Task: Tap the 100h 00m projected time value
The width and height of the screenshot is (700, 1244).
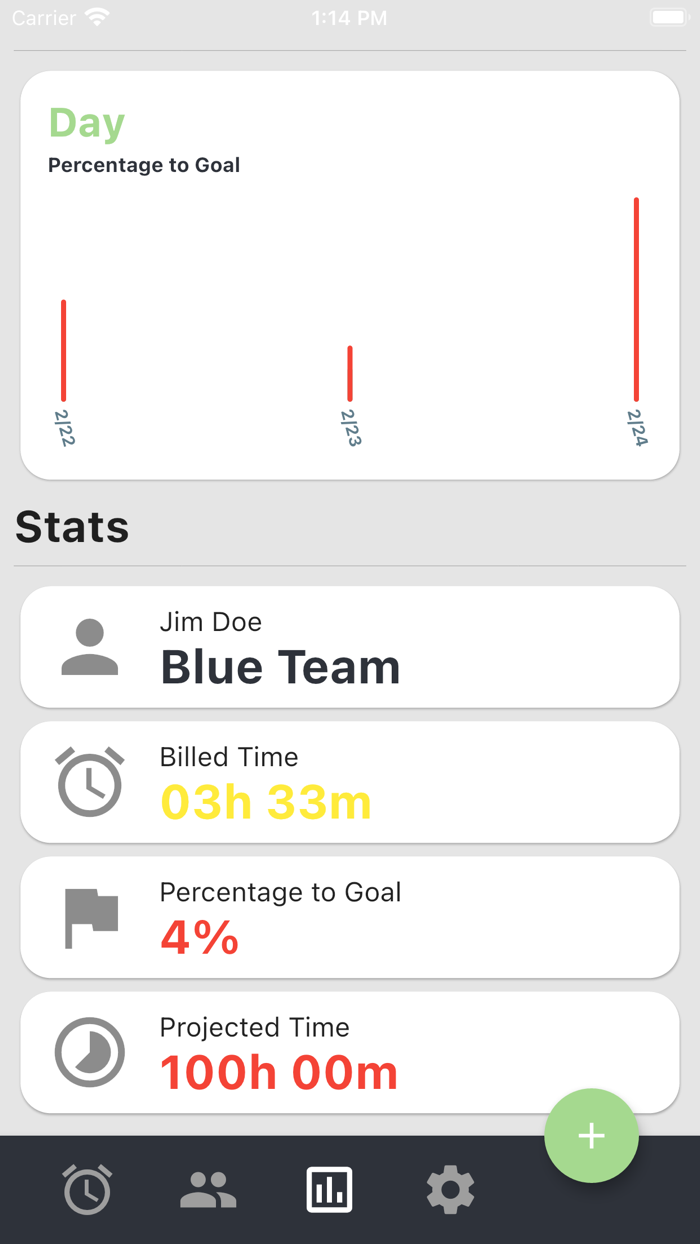Action: pos(279,1073)
